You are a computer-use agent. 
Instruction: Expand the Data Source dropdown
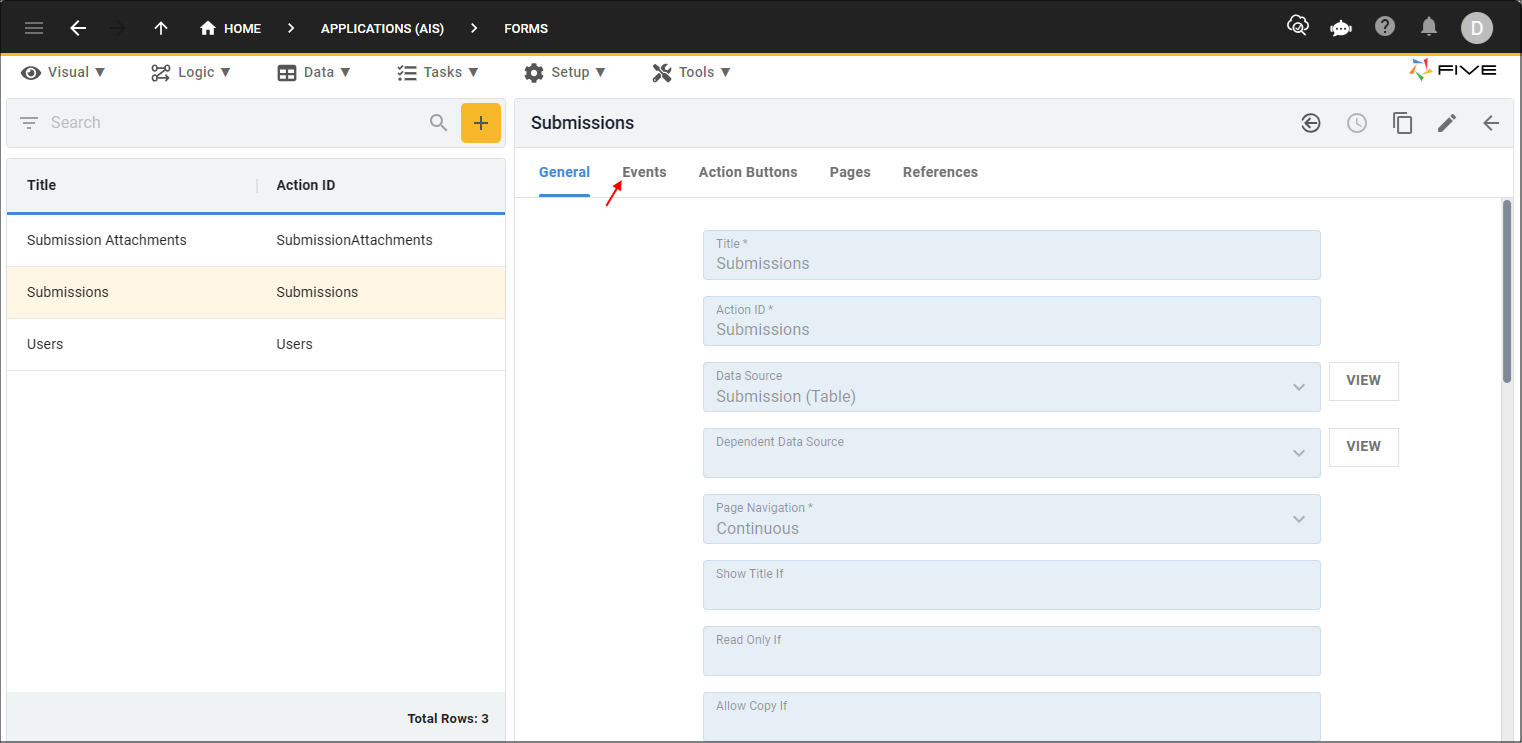coord(1298,387)
